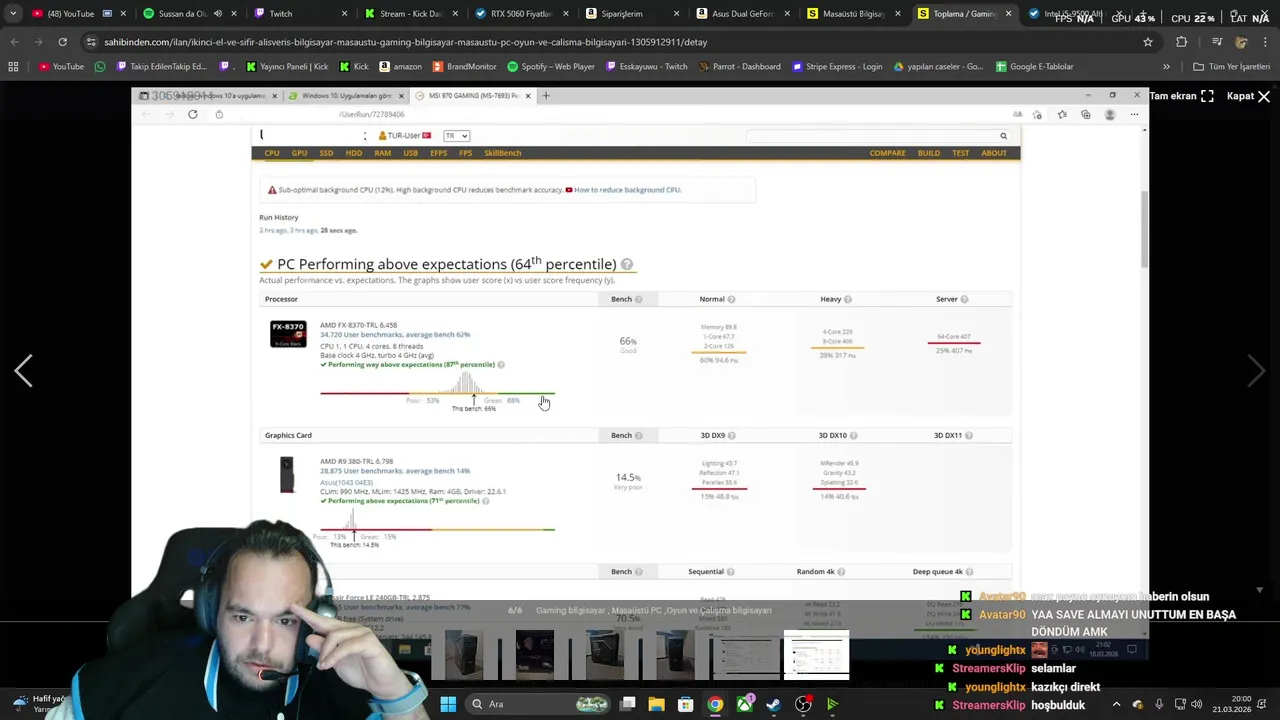
Task: Switch to RTX 5060 Fiyatları tab
Action: (520, 14)
